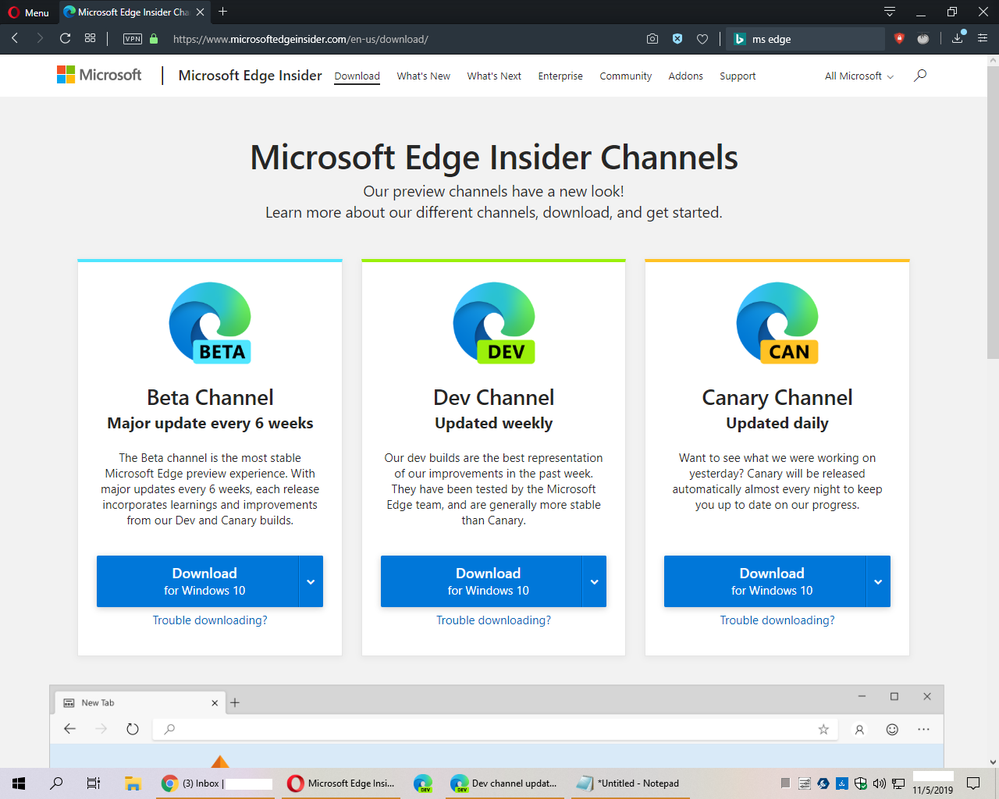
Task: Open the red shield extension icon
Action: 899,39
